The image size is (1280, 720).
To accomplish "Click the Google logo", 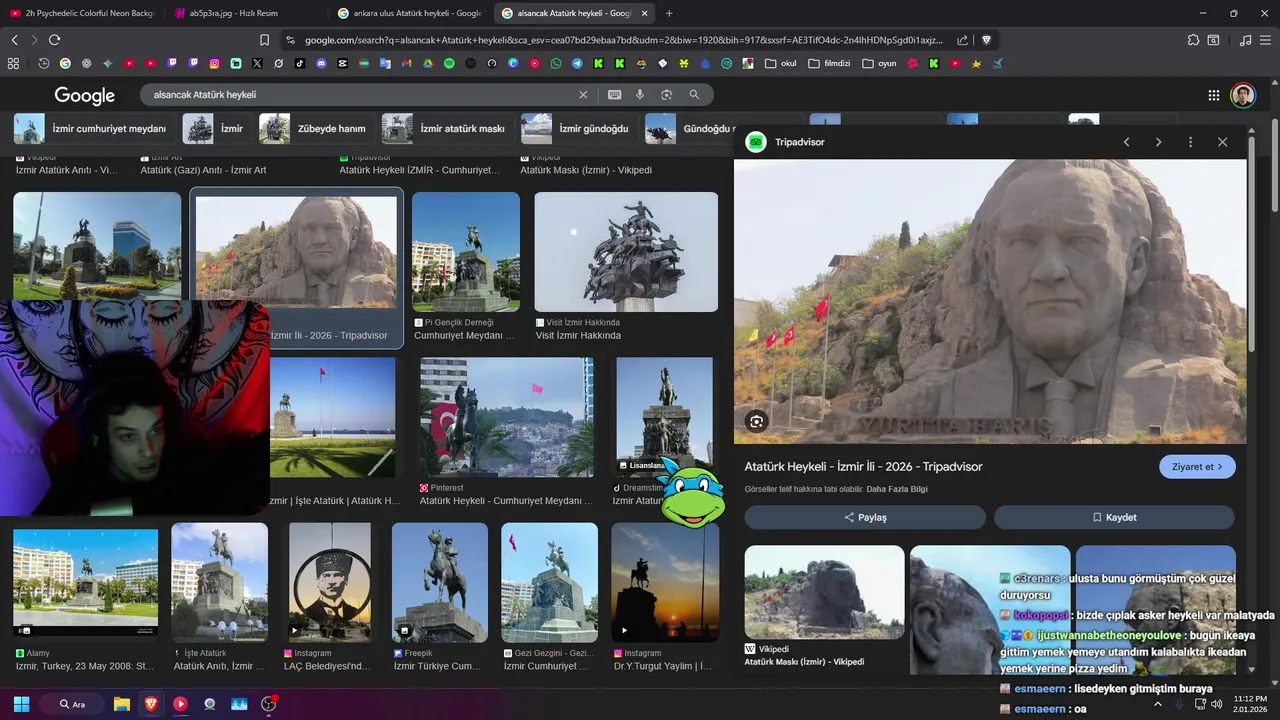I will (x=85, y=95).
